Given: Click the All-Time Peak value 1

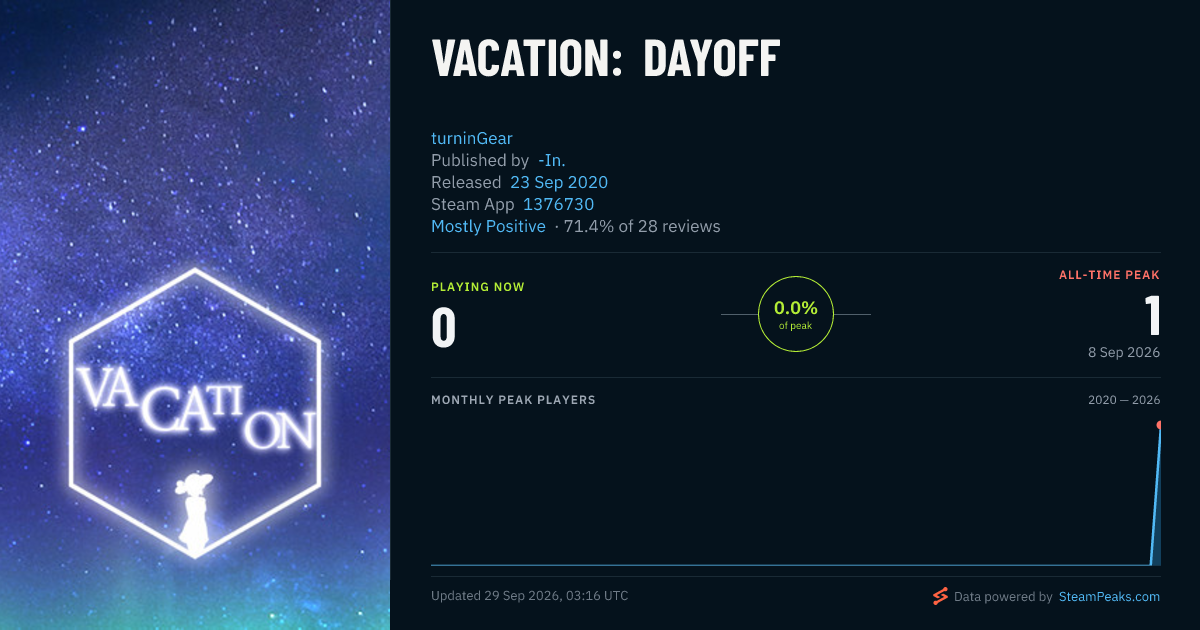Looking at the screenshot, I should (x=1153, y=315).
